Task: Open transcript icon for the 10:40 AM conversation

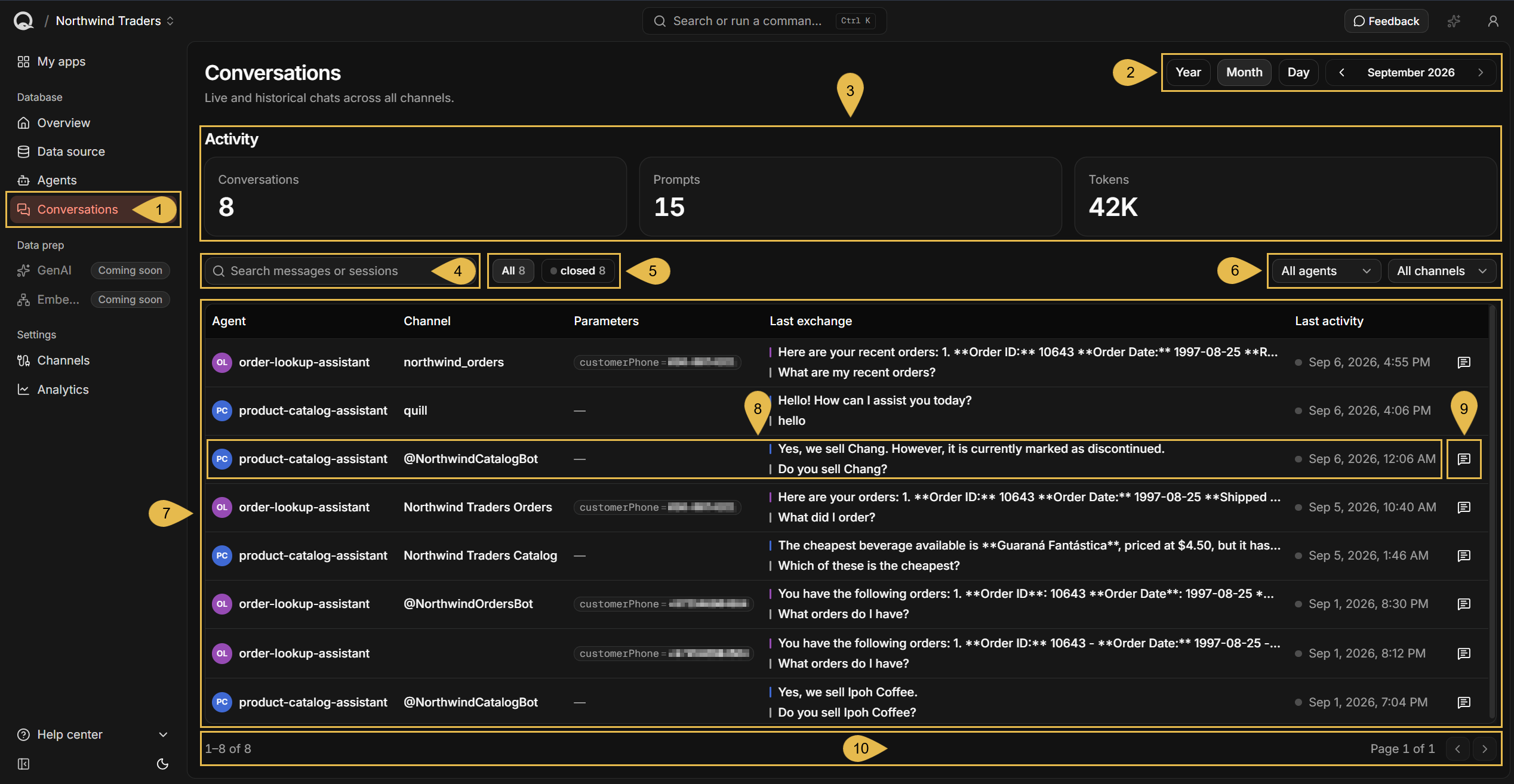Action: tap(1463, 507)
